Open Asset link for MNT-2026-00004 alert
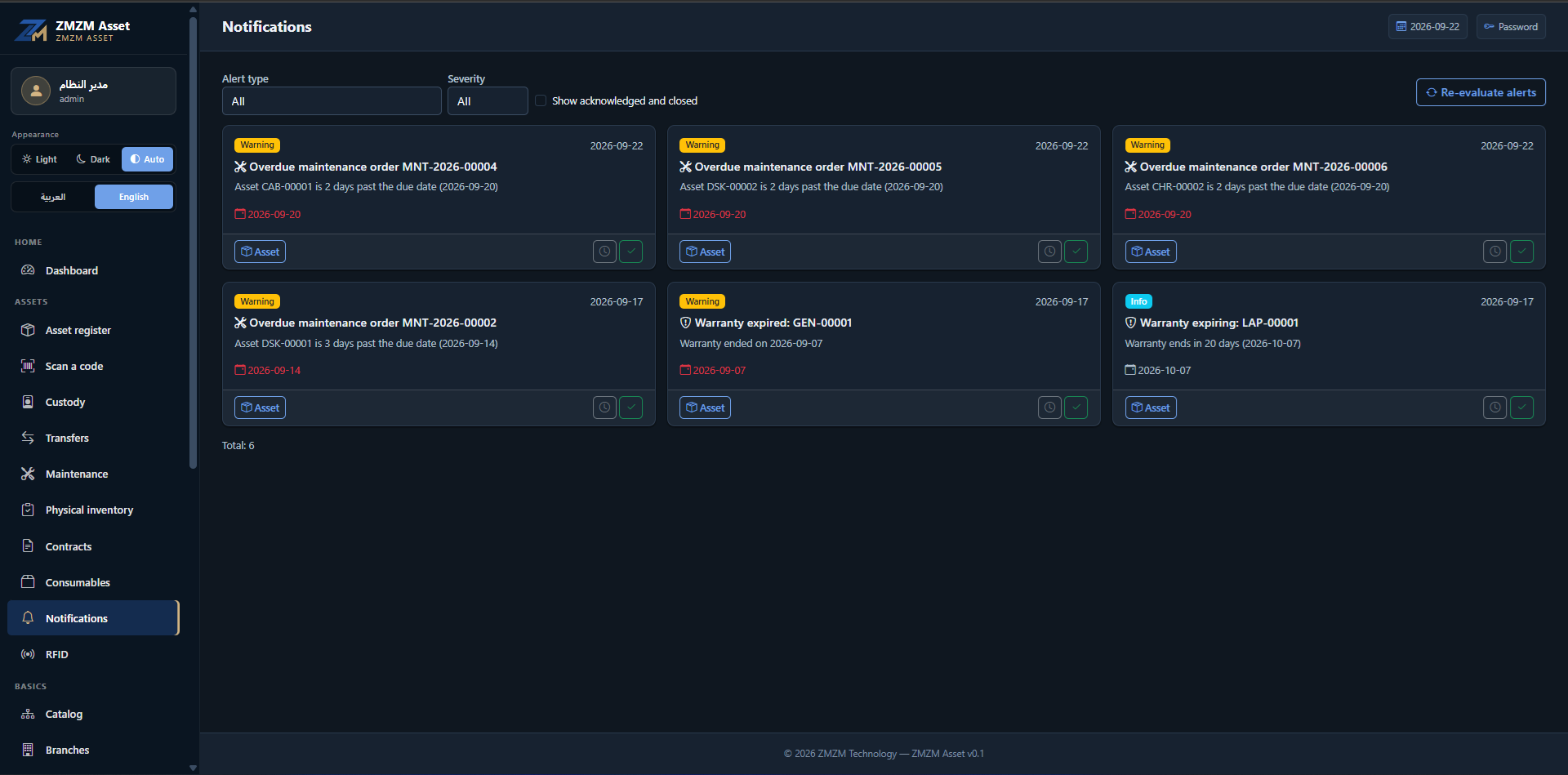The image size is (1568, 775). 260,252
